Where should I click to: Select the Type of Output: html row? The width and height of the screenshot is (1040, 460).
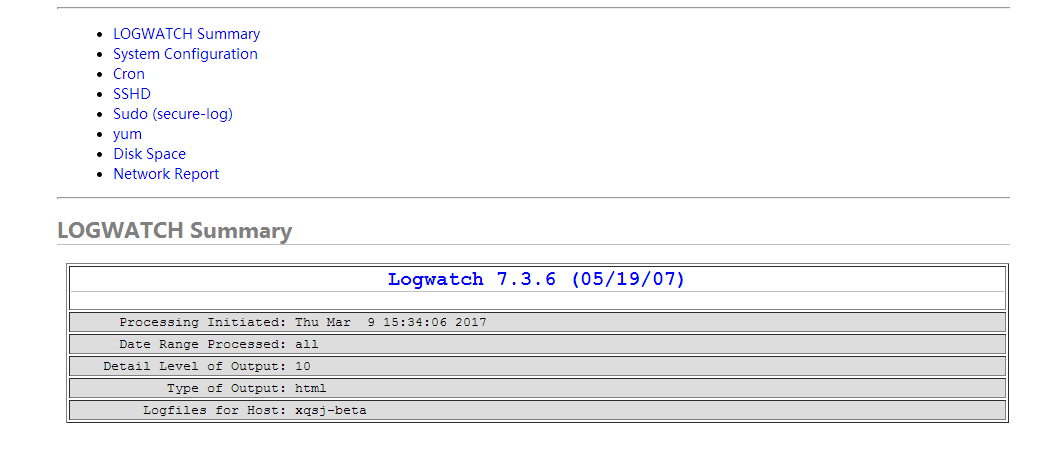537,388
